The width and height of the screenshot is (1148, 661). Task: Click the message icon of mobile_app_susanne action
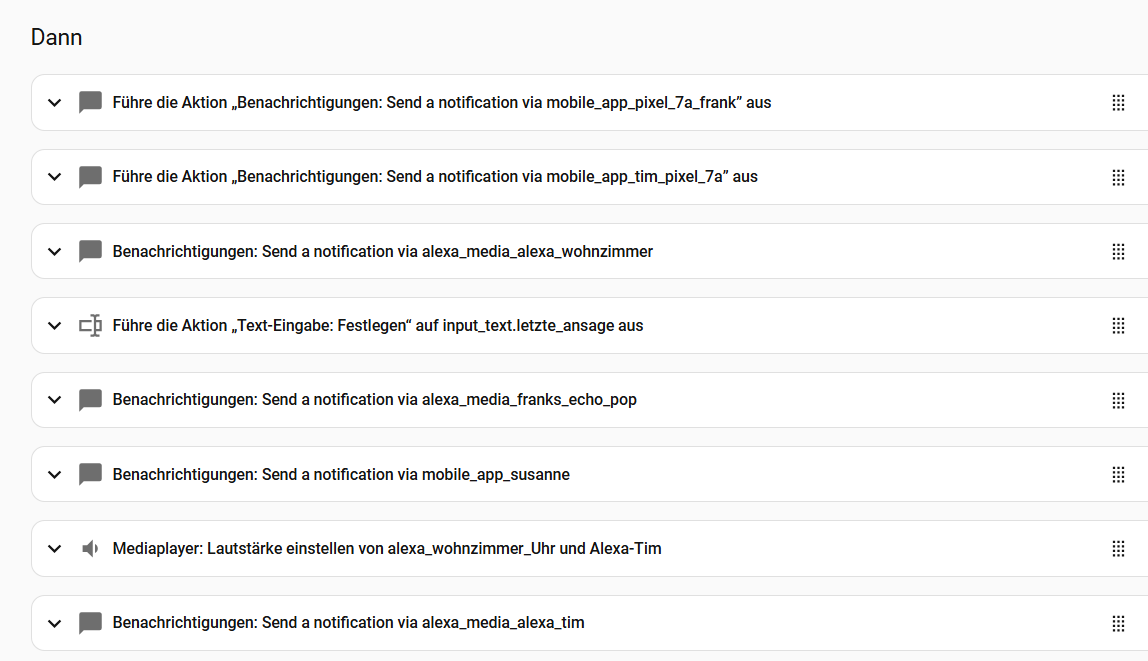tap(91, 475)
